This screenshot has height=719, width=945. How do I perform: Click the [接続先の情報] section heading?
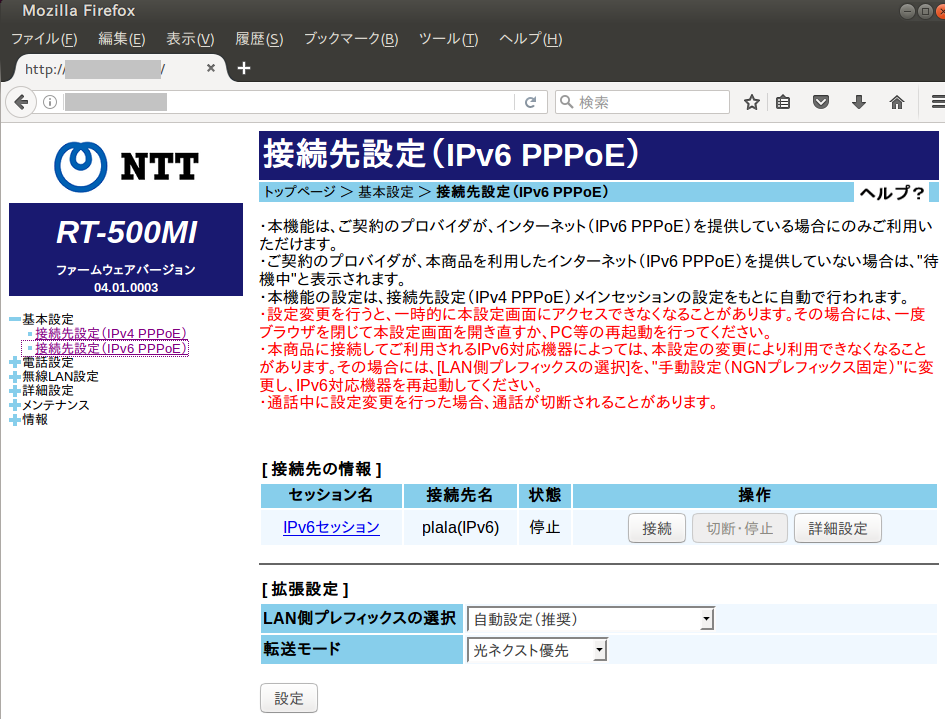coord(321,469)
